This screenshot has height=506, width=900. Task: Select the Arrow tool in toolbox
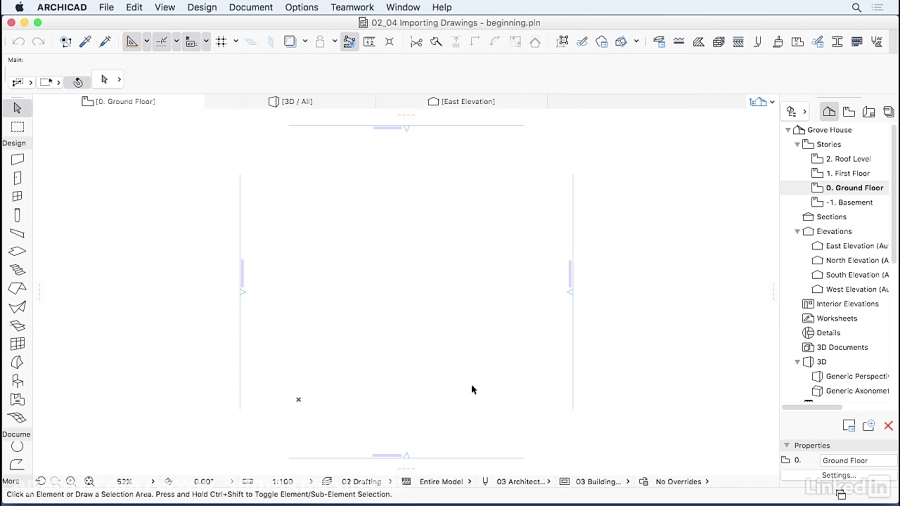17,108
